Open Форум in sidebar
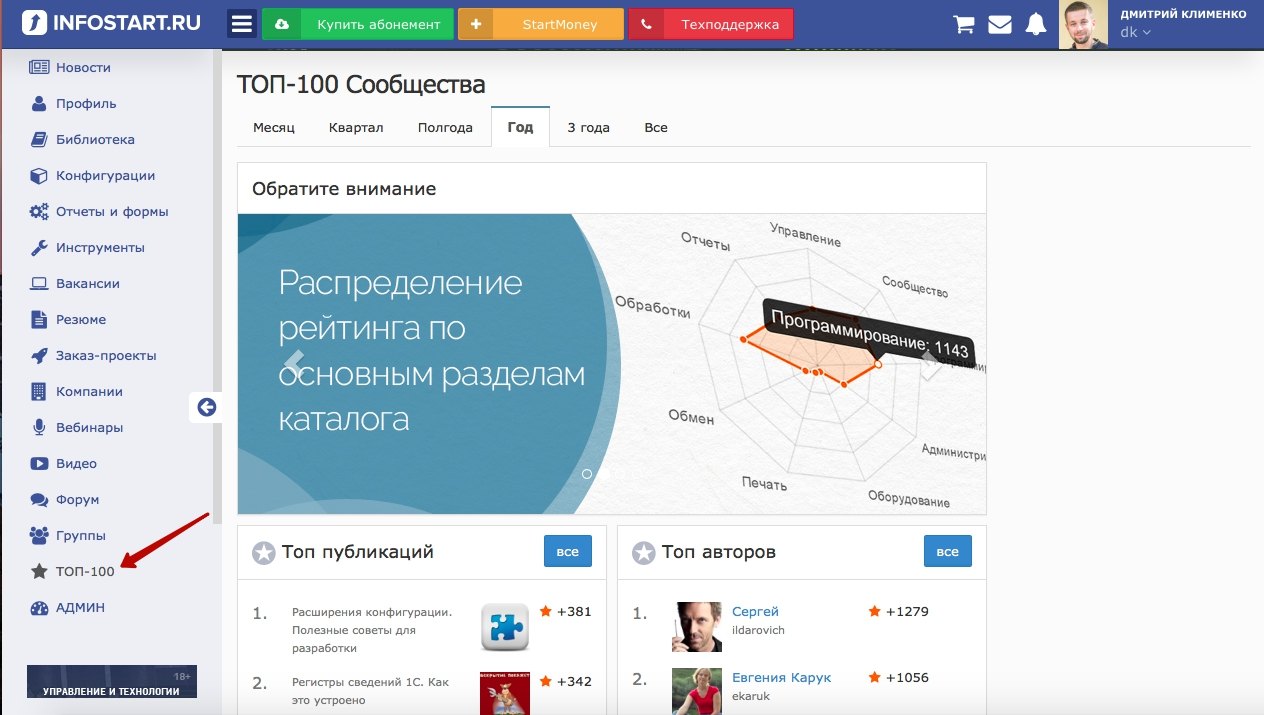Viewport: 1264px width, 715px height. (x=77, y=499)
